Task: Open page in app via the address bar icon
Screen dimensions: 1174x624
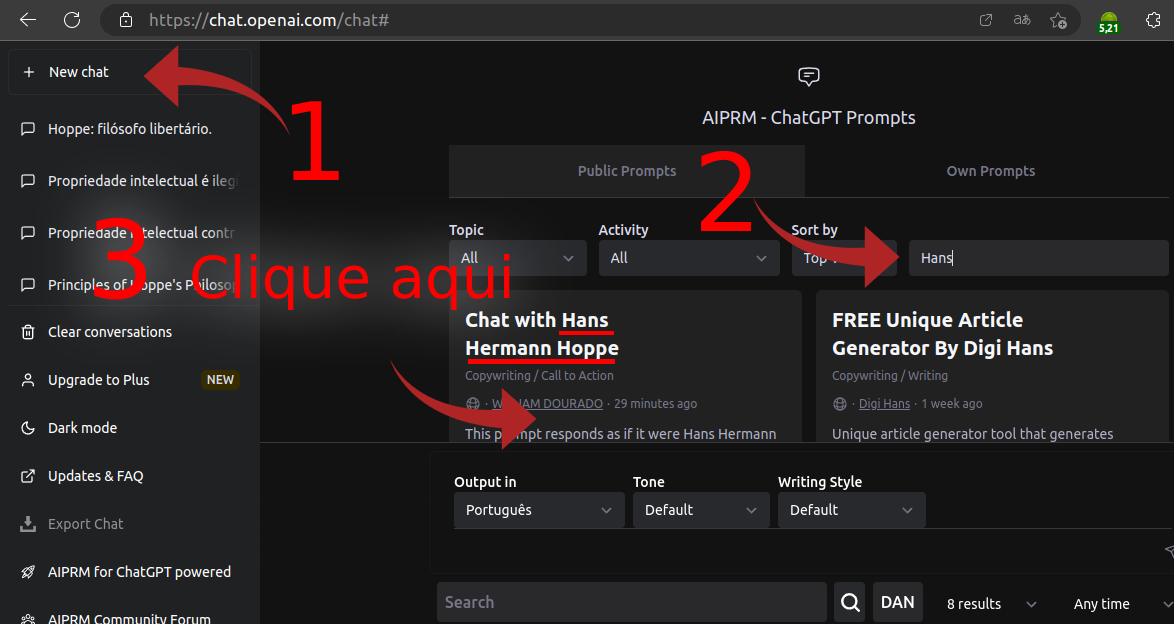Action: (986, 20)
